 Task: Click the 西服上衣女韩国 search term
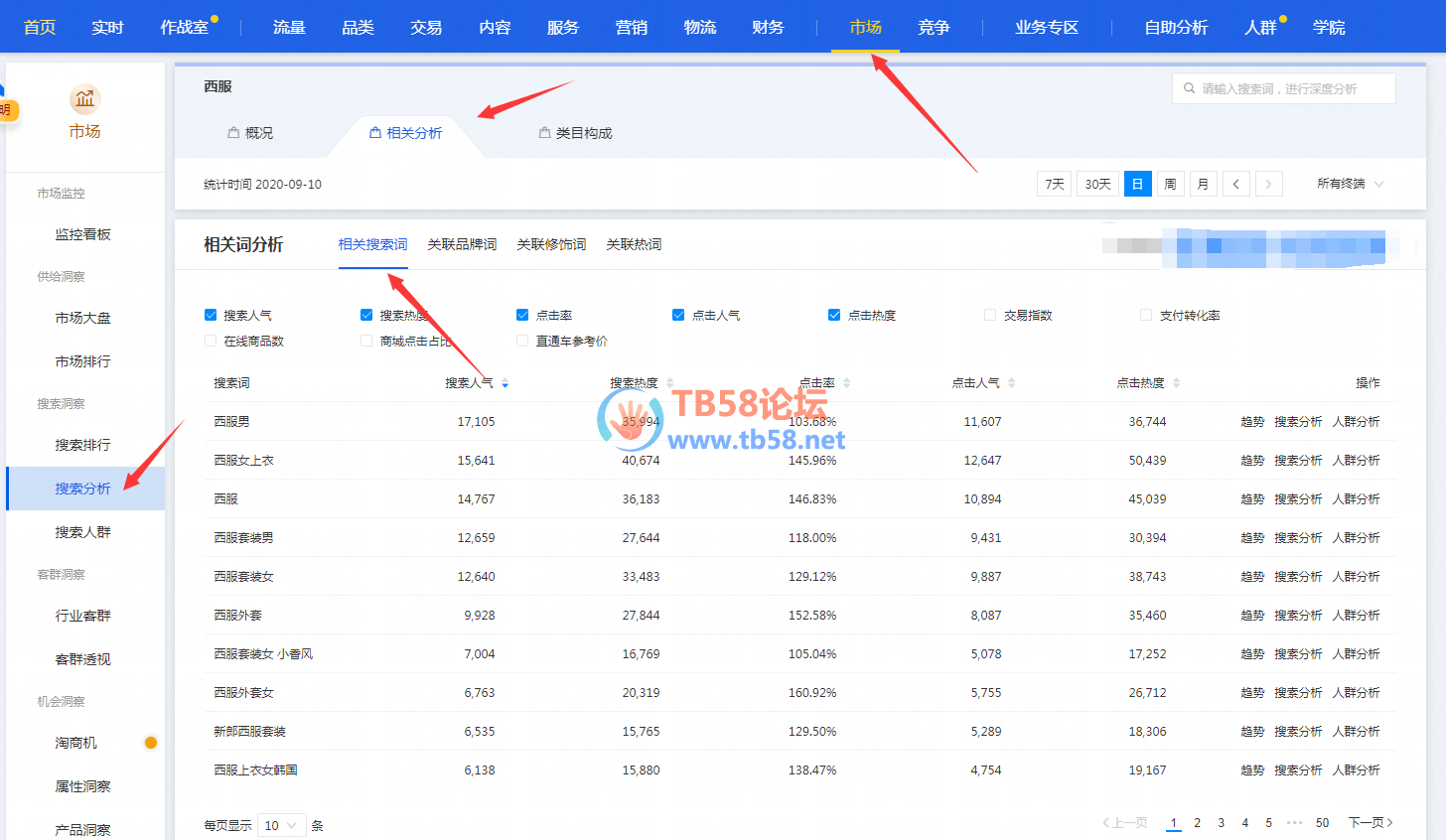point(255,770)
